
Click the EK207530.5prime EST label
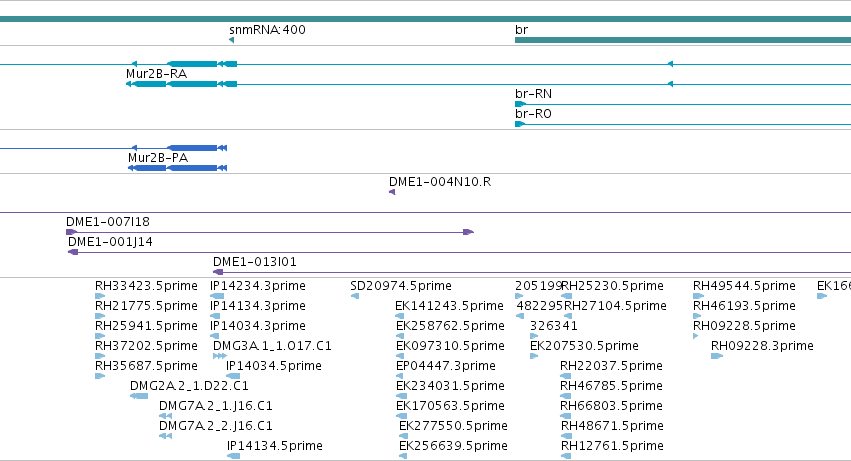click(584, 346)
